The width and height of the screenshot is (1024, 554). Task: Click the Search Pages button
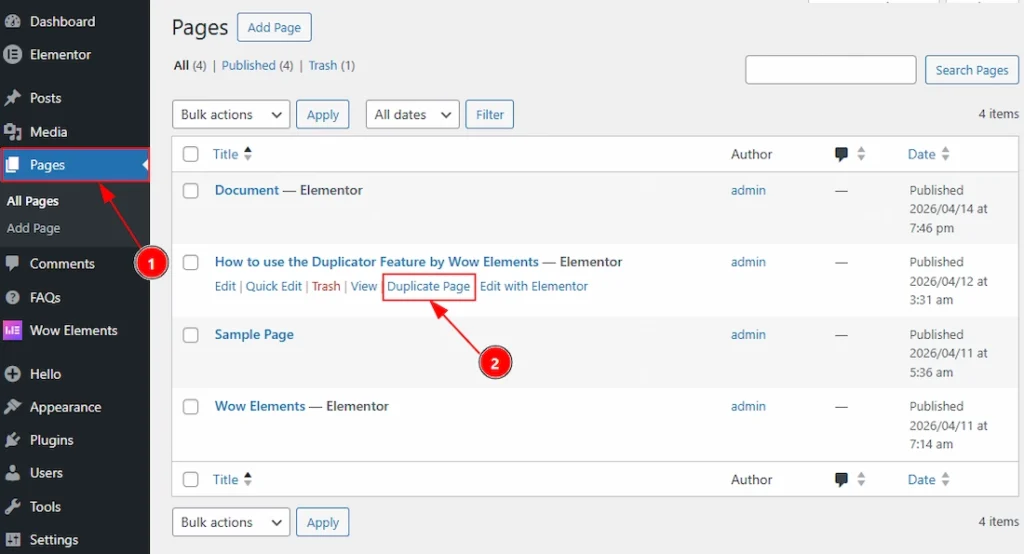click(972, 70)
